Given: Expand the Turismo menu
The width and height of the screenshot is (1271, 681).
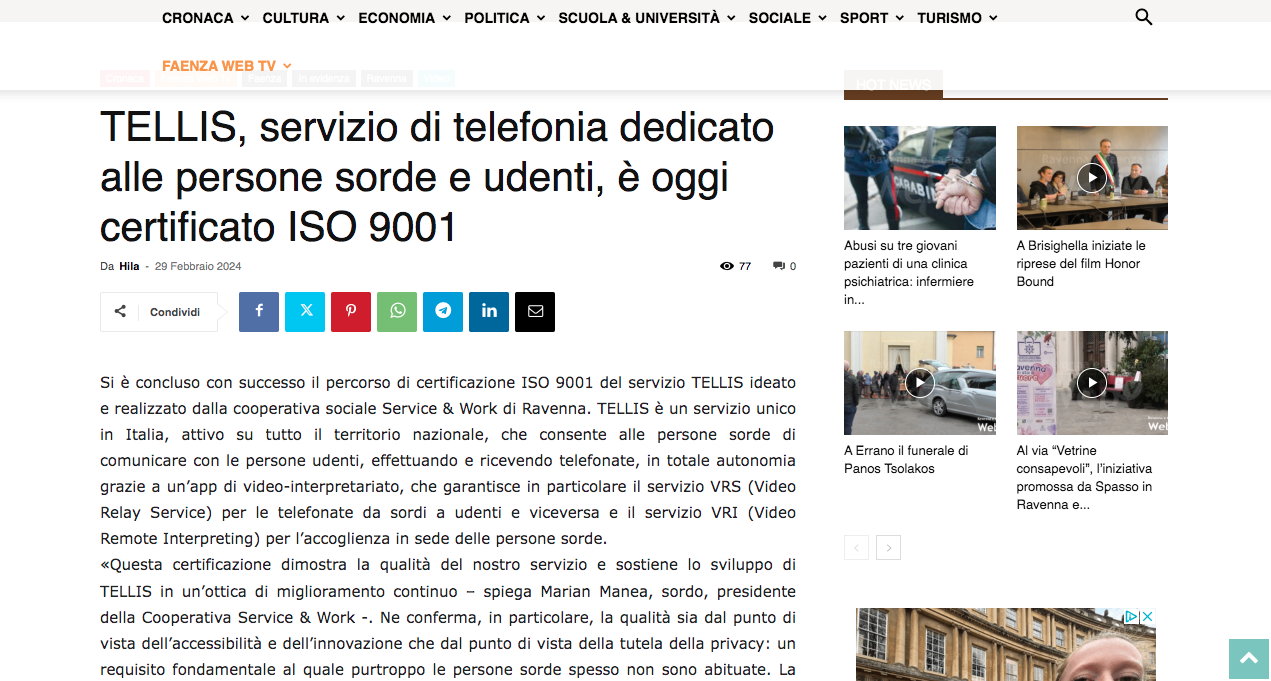Looking at the screenshot, I should pos(957,18).
